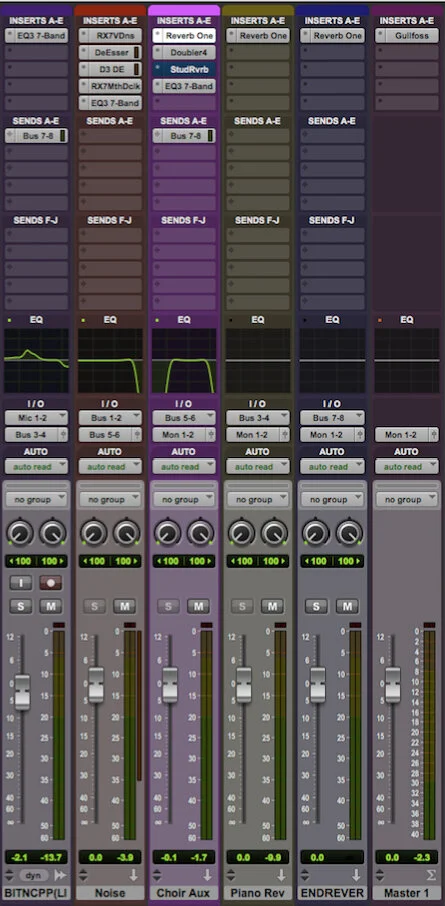This screenshot has width=445, height=906.
Task: Click output arrow icon on ENDREVER track
Action: click(x=355, y=875)
